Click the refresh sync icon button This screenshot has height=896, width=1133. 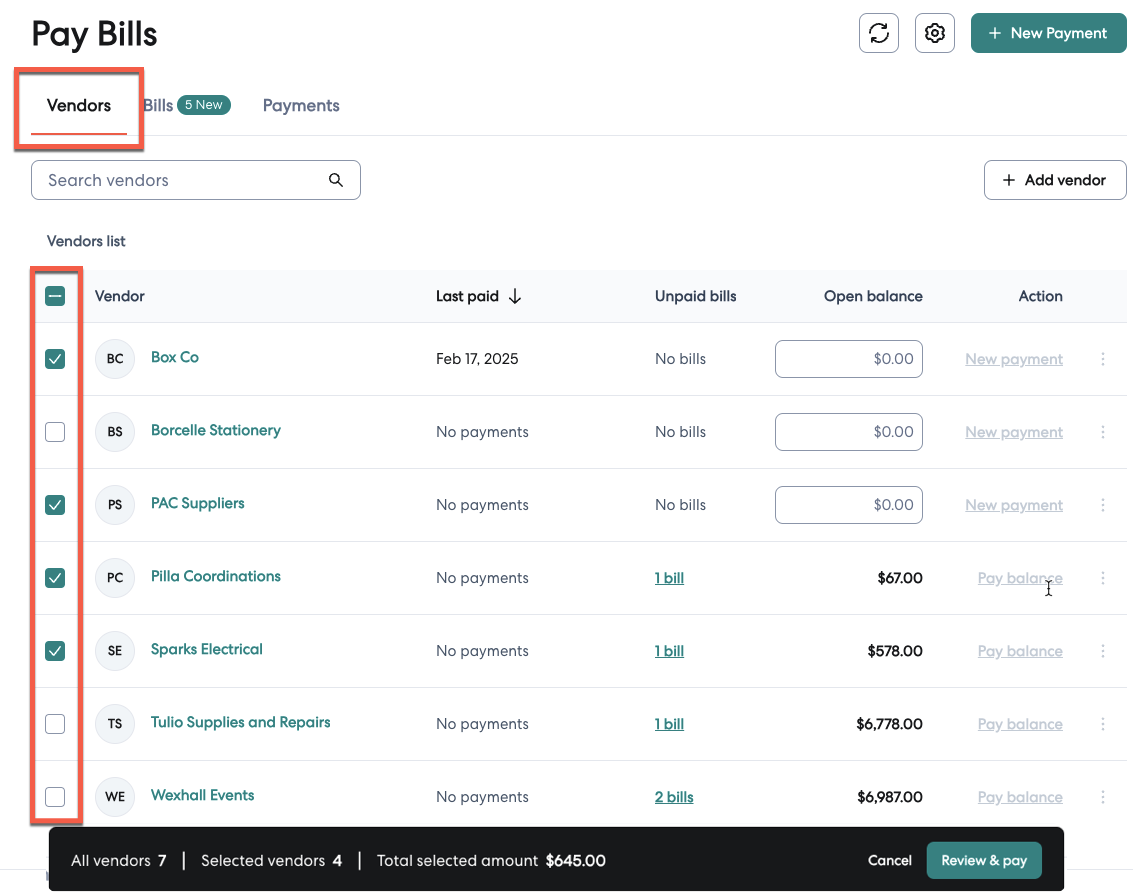click(879, 33)
